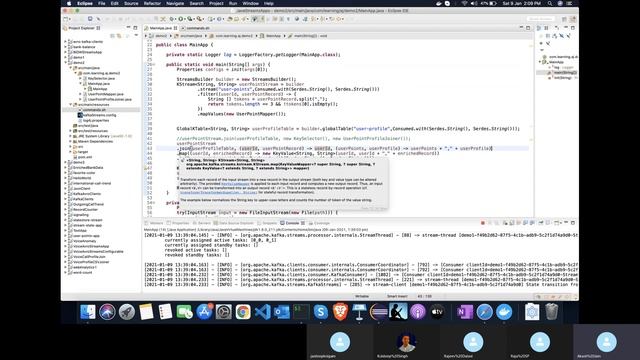This screenshot has width=640, height=360.
Task: Expand the JRE System Library node
Action: [x=70, y=136]
